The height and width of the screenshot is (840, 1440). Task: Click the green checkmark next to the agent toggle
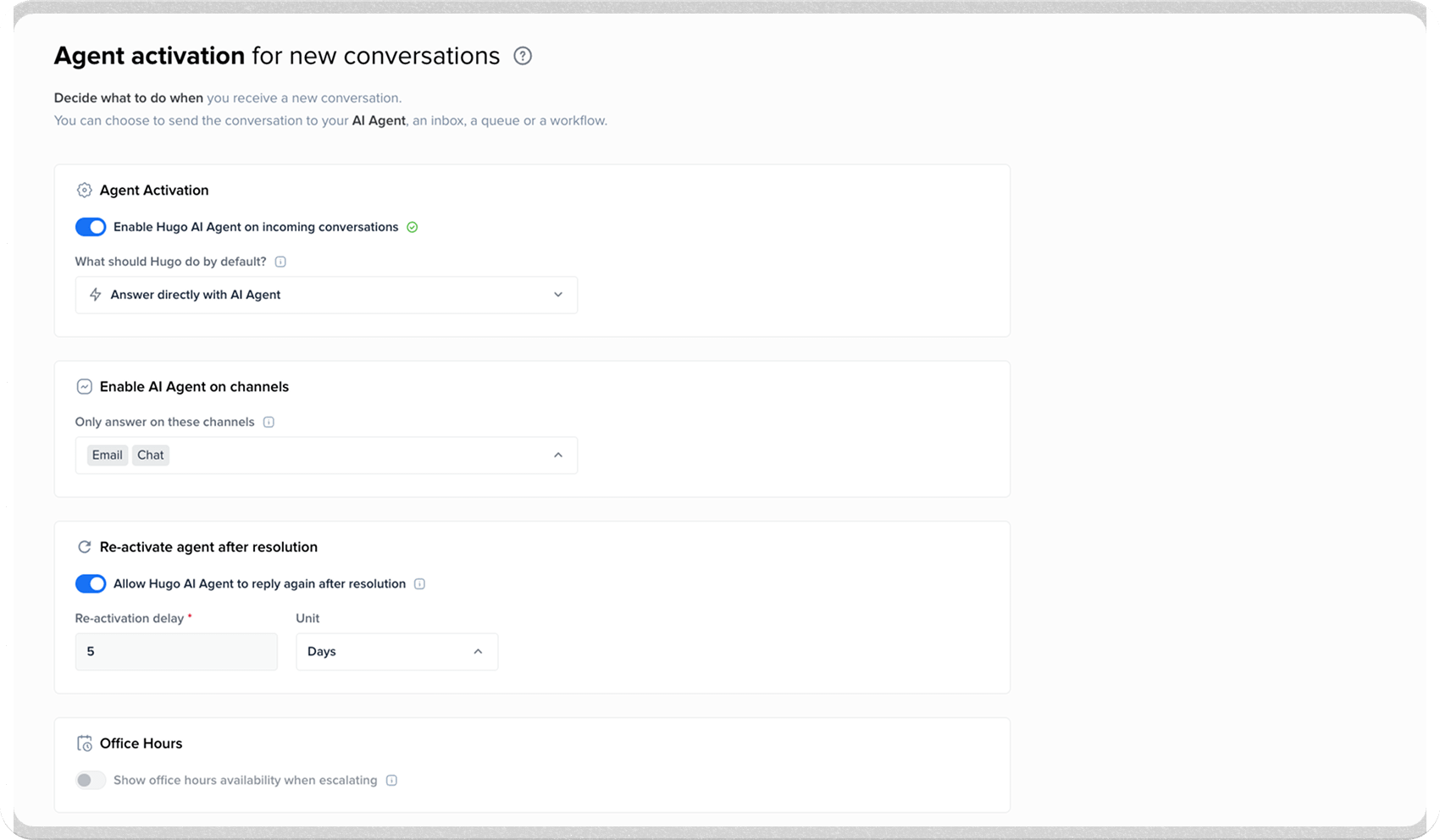[413, 227]
